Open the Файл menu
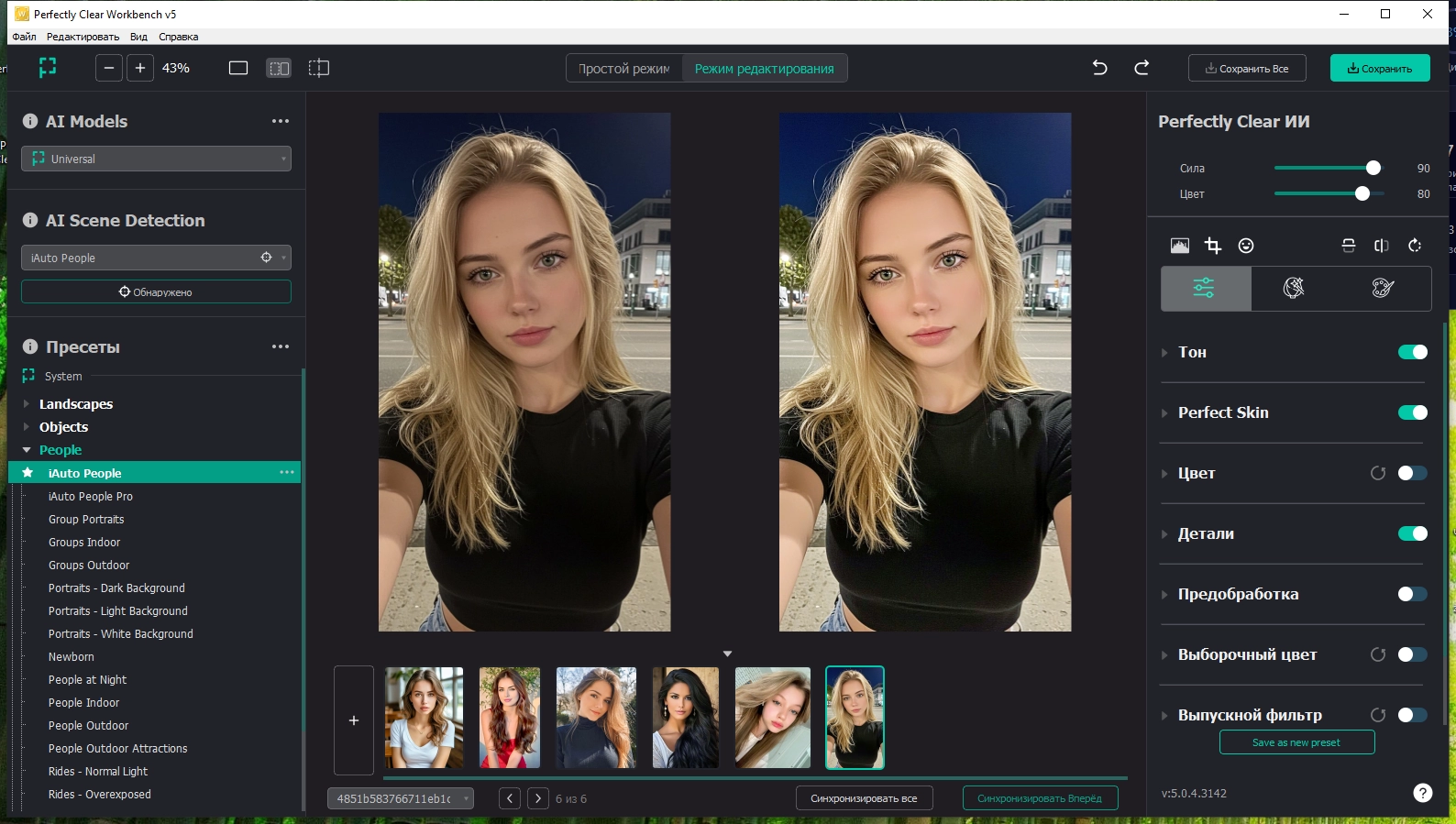Screen dimensions: 1456x824 (24, 37)
